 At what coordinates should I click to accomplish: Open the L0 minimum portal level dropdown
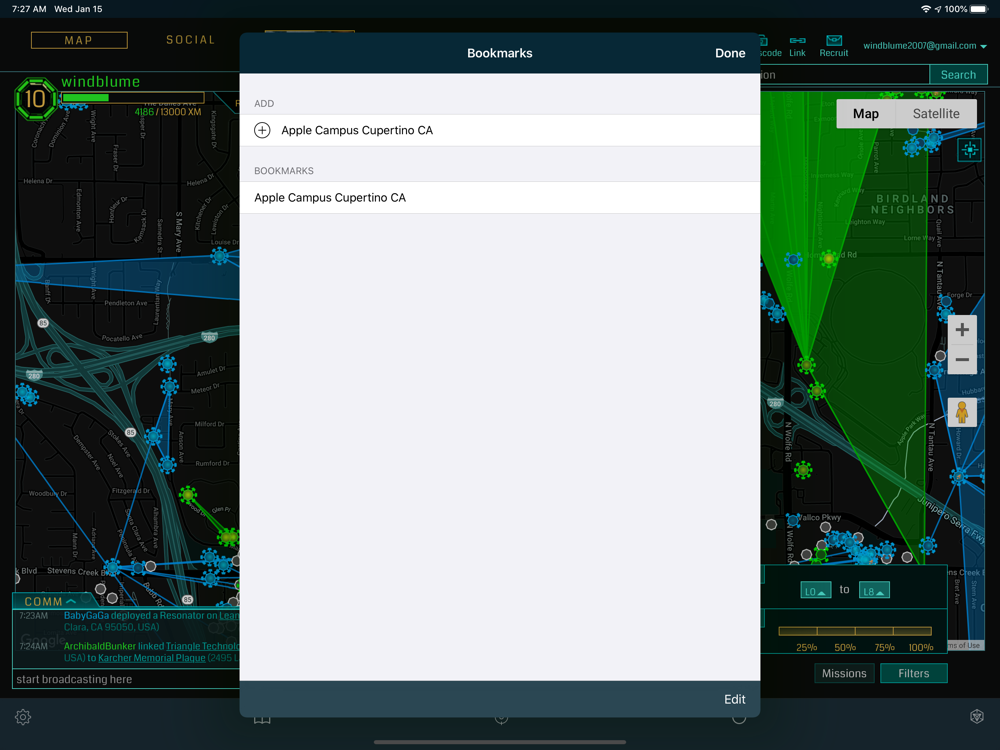click(816, 591)
